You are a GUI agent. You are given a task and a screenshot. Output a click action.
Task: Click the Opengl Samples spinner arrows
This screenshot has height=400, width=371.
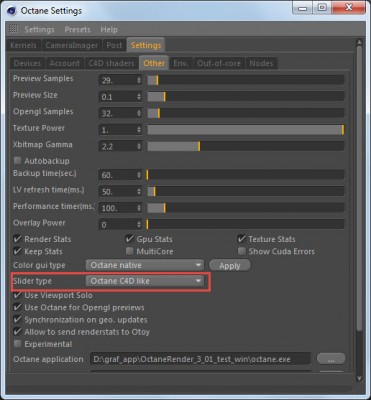click(x=139, y=113)
